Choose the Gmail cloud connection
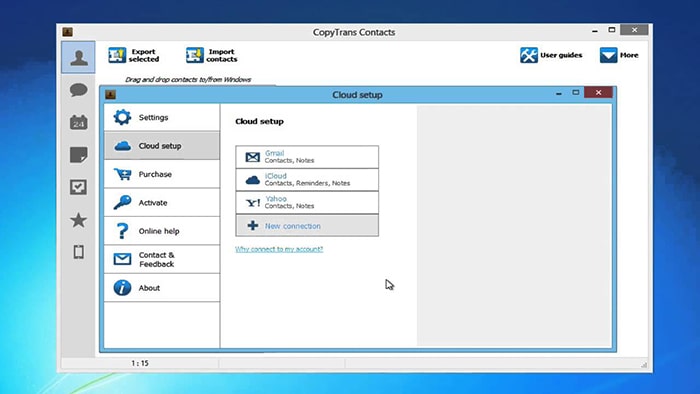This screenshot has width=700, height=394. [307, 157]
